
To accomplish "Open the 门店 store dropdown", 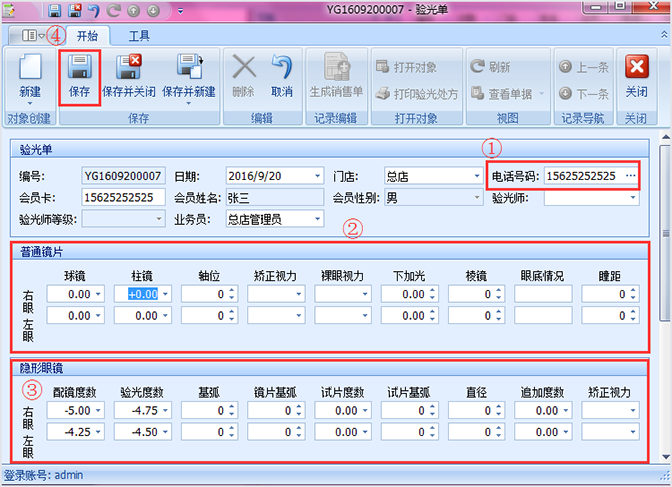I will 477,176.
